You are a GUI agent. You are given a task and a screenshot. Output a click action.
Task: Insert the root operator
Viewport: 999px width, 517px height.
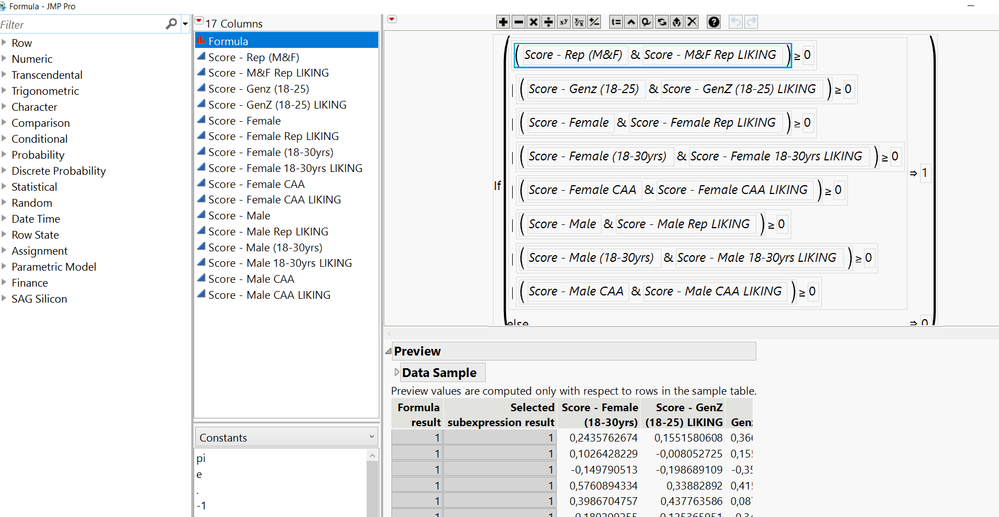pyautogui.click(x=578, y=22)
